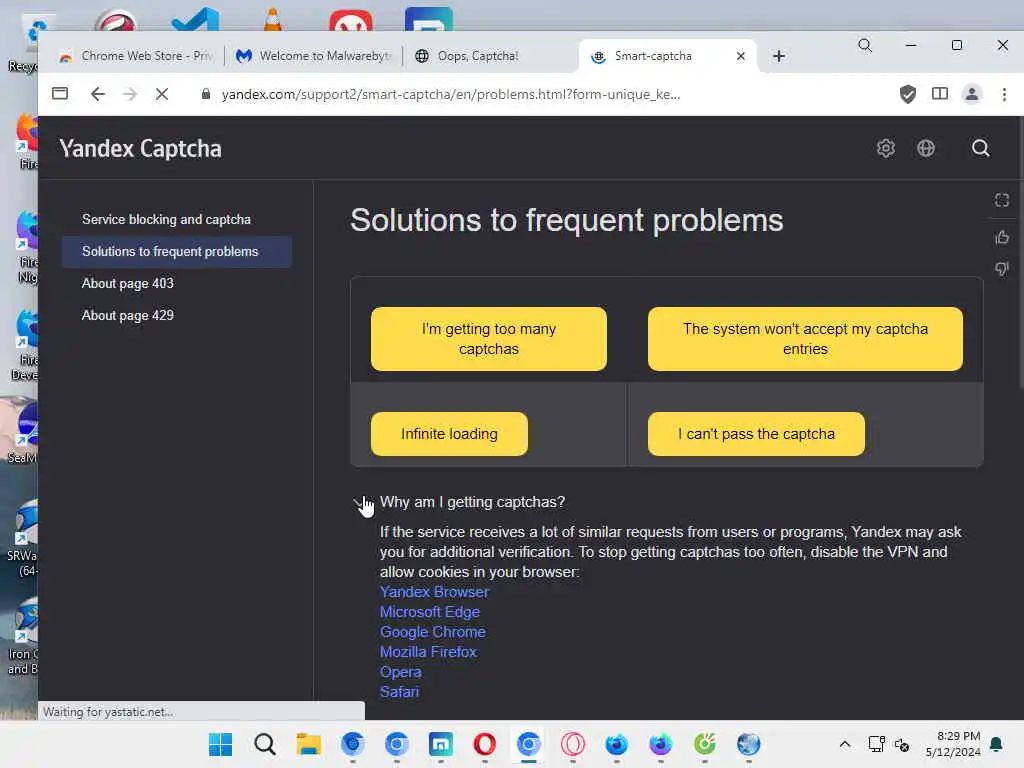This screenshot has height=768, width=1024.
Task: Open the globe browser icon in taskbar
Action: [748, 744]
